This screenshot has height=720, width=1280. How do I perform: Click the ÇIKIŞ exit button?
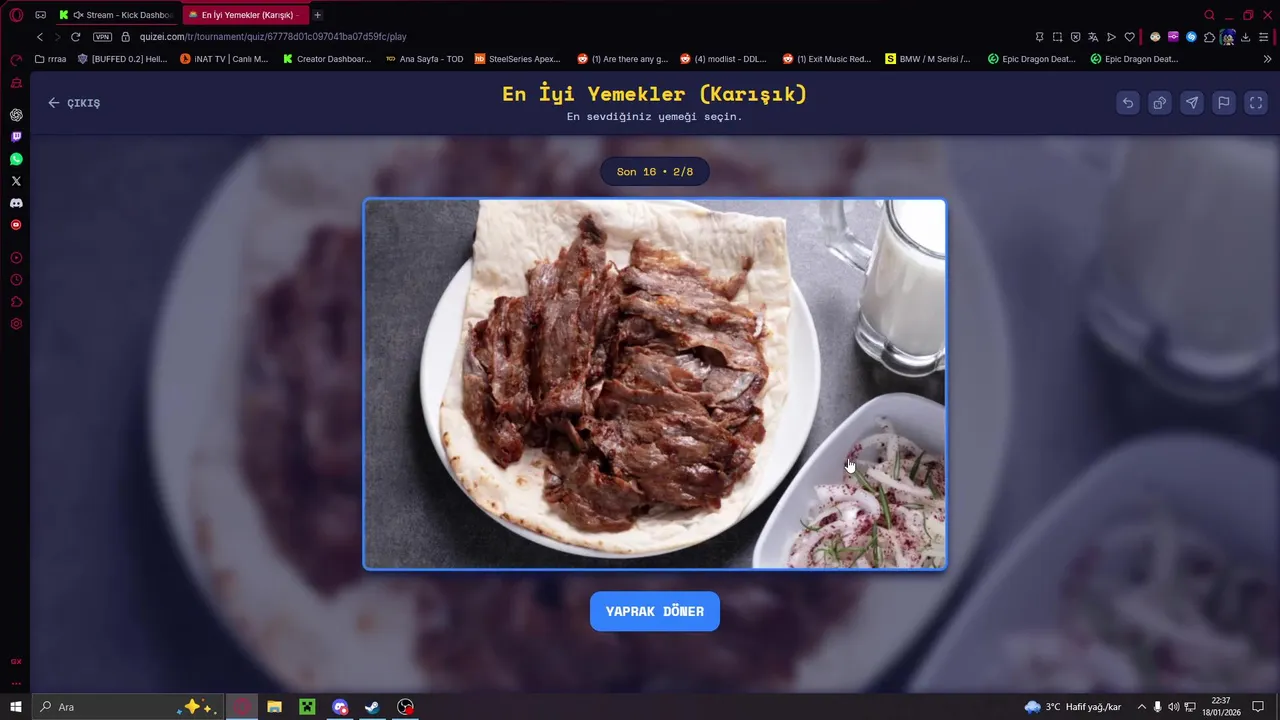pyautogui.click(x=74, y=103)
